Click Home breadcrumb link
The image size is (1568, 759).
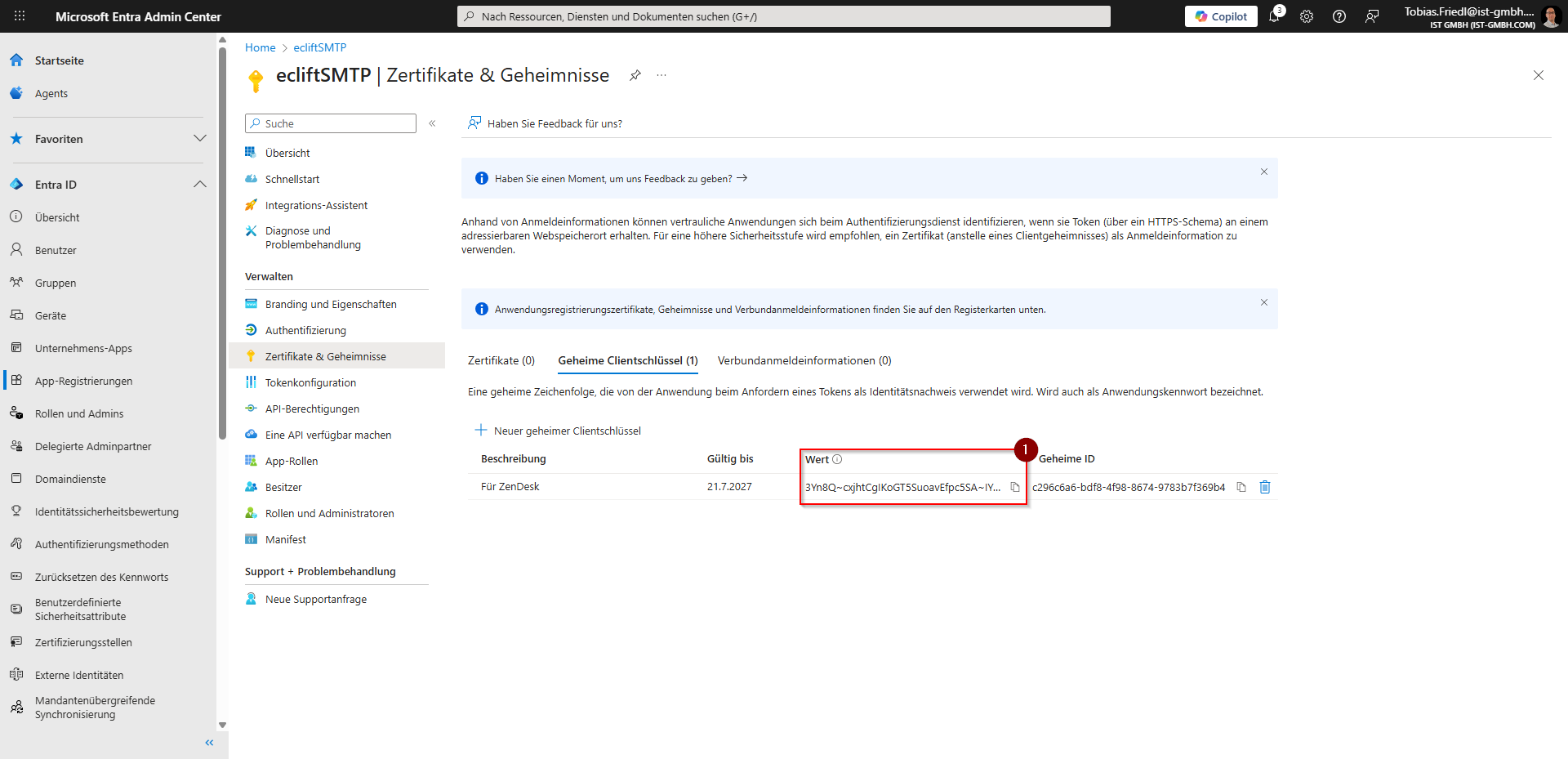click(x=260, y=47)
